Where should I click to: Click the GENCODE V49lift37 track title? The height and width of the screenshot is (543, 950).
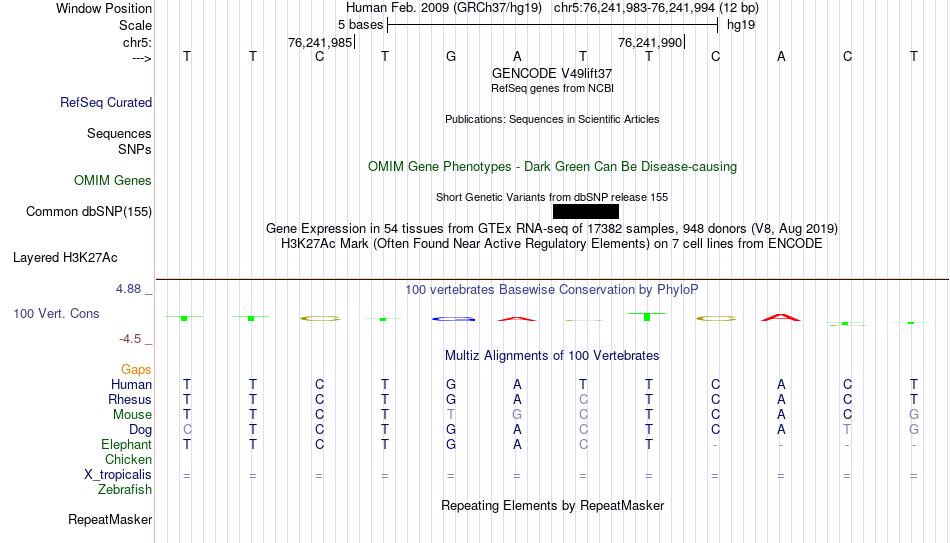pos(552,73)
